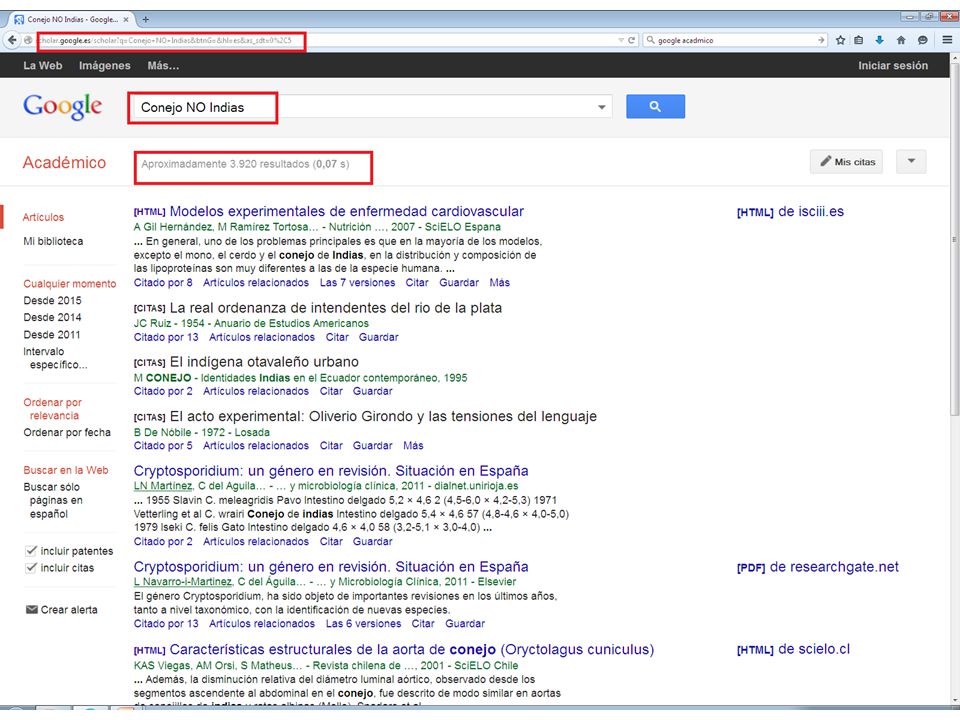The height and width of the screenshot is (720, 960).
Task: Click Guardar under La real ordenanza result
Action: [378, 337]
